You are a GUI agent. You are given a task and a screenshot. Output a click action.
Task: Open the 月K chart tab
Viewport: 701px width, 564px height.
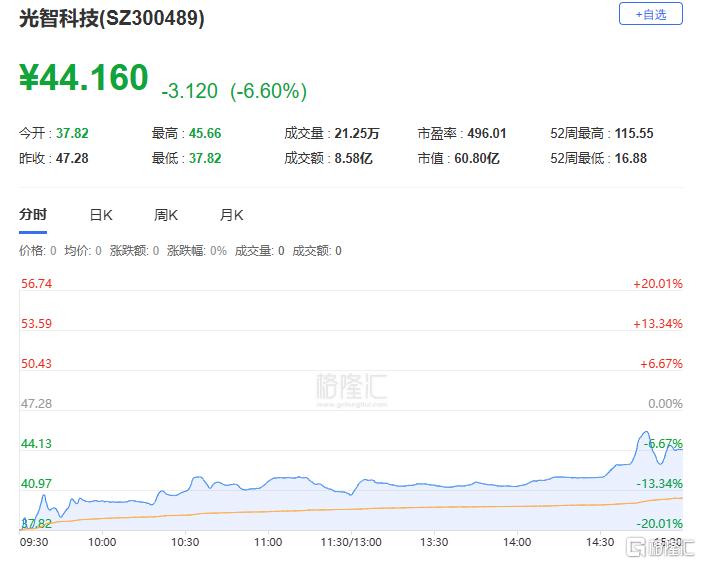coord(231,215)
